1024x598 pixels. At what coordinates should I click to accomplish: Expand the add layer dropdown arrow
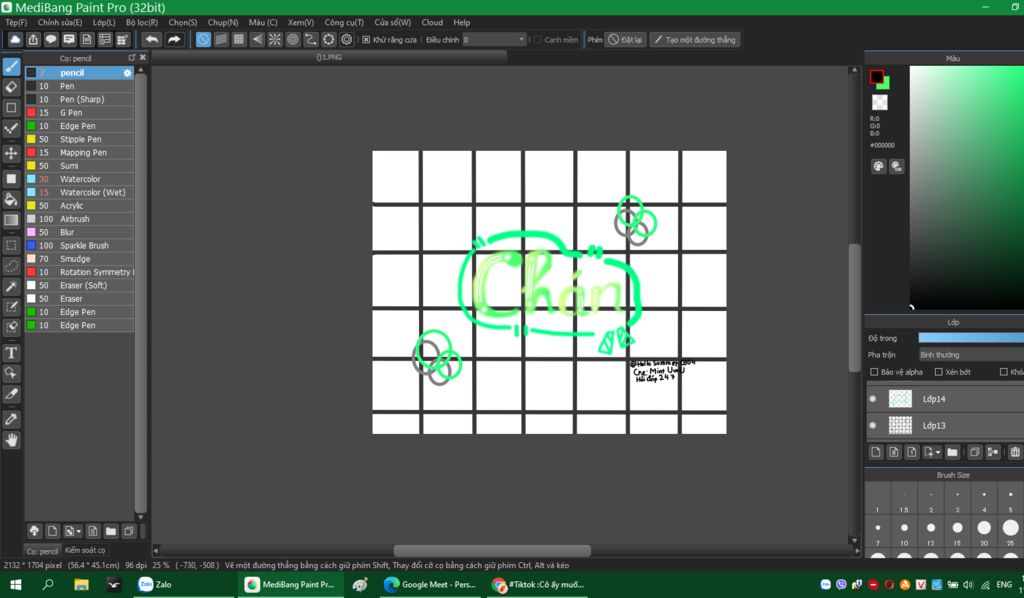[938, 452]
